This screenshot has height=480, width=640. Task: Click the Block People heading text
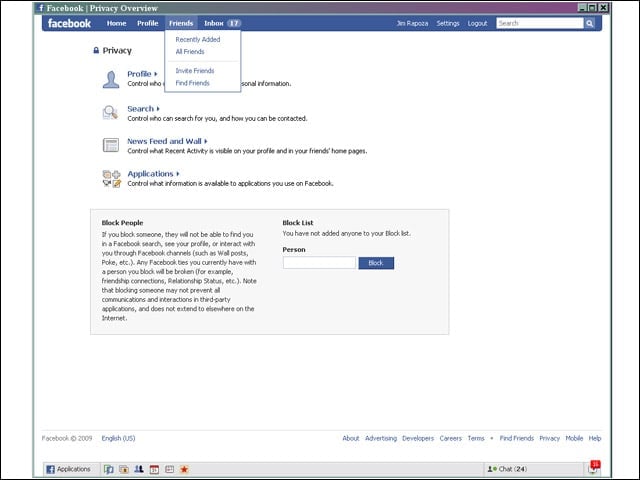122,223
